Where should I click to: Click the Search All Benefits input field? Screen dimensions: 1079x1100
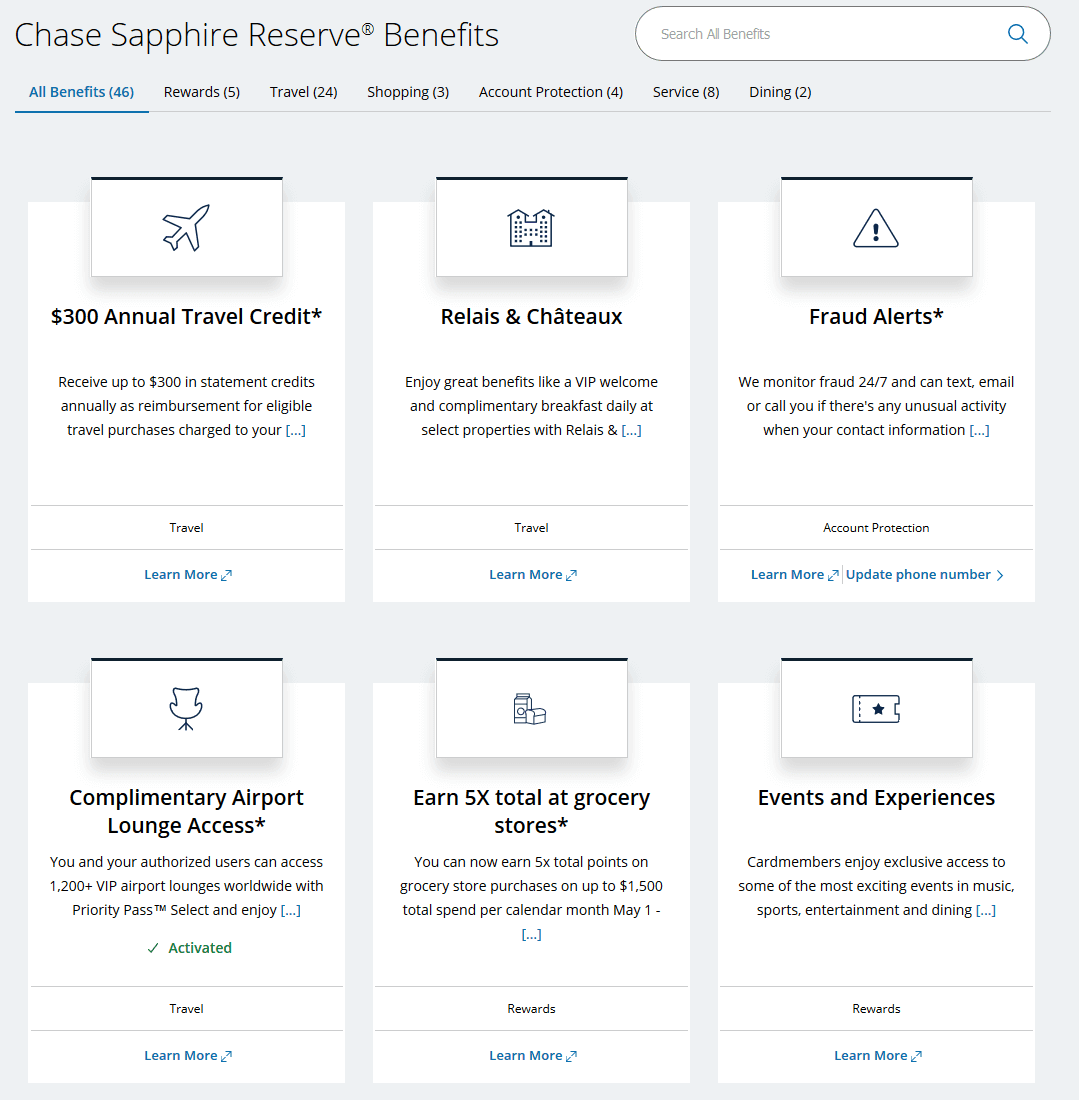click(820, 34)
